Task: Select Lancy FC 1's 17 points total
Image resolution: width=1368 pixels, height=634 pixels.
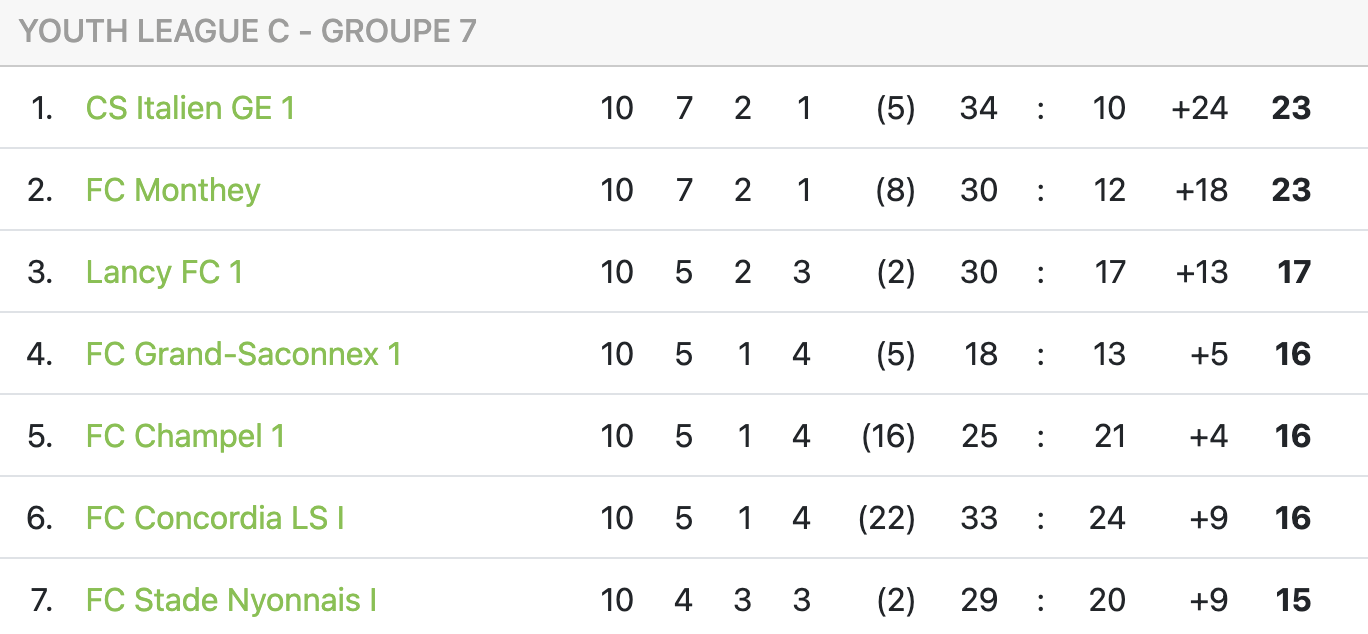Action: pos(1293,272)
